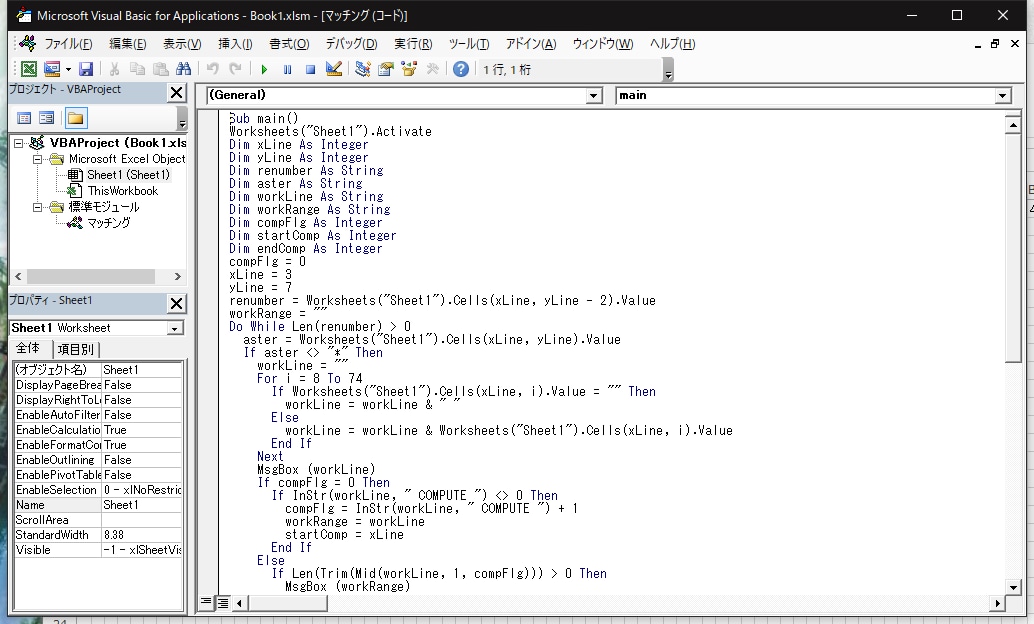Select Sheet1 (Sheet1) in the project tree
Image resolution: width=1034 pixels, height=624 pixels.
pyautogui.click(x=128, y=175)
